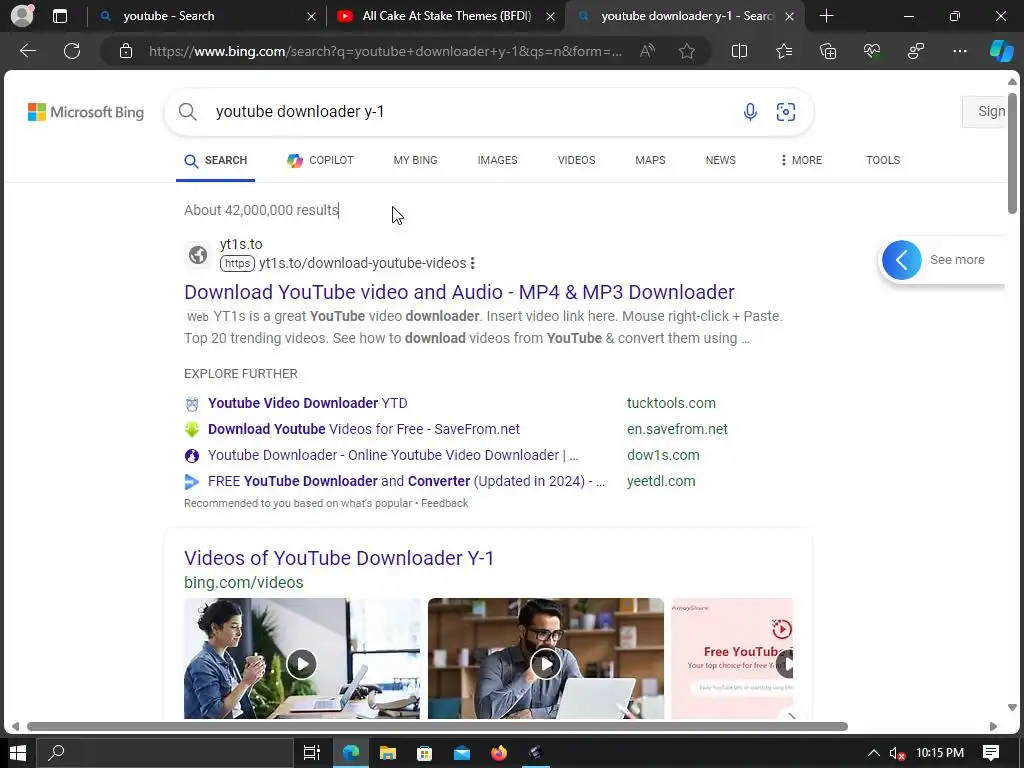This screenshot has width=1024, height=768.
Task: Open the browser profile avatar
Action: pyautogui.click(x=22, y=16)
